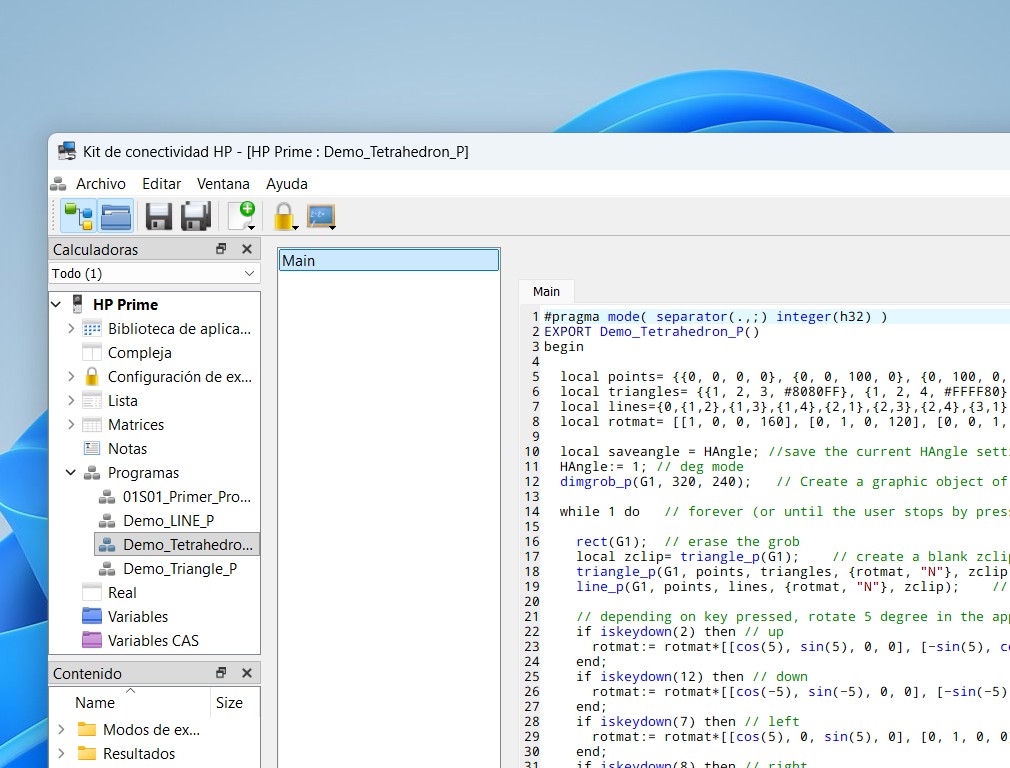Viewport: 1010px width, 768px height.
Task: Toggle the content folder panel icon
Action: pos(116,216)
